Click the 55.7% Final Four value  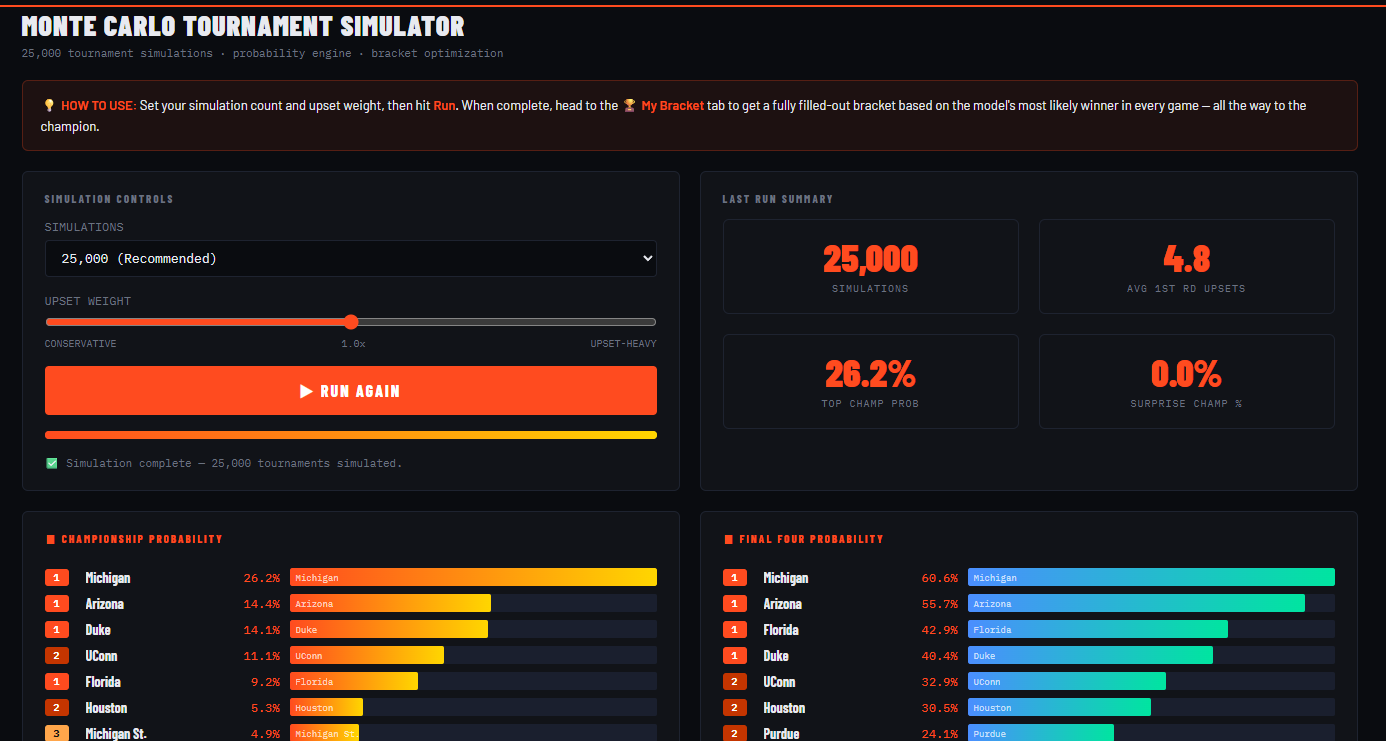pos(939,604)
